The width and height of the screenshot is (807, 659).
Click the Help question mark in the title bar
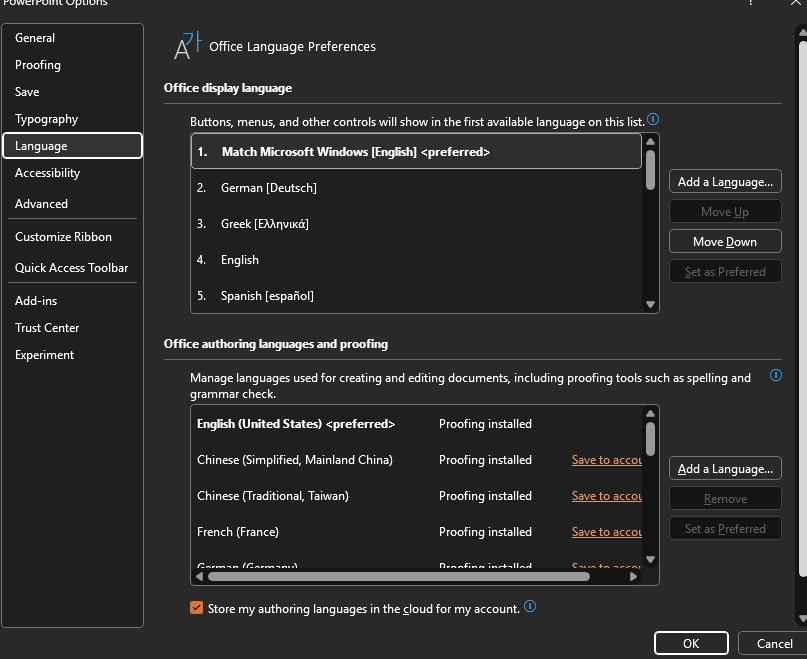(749, 4)
